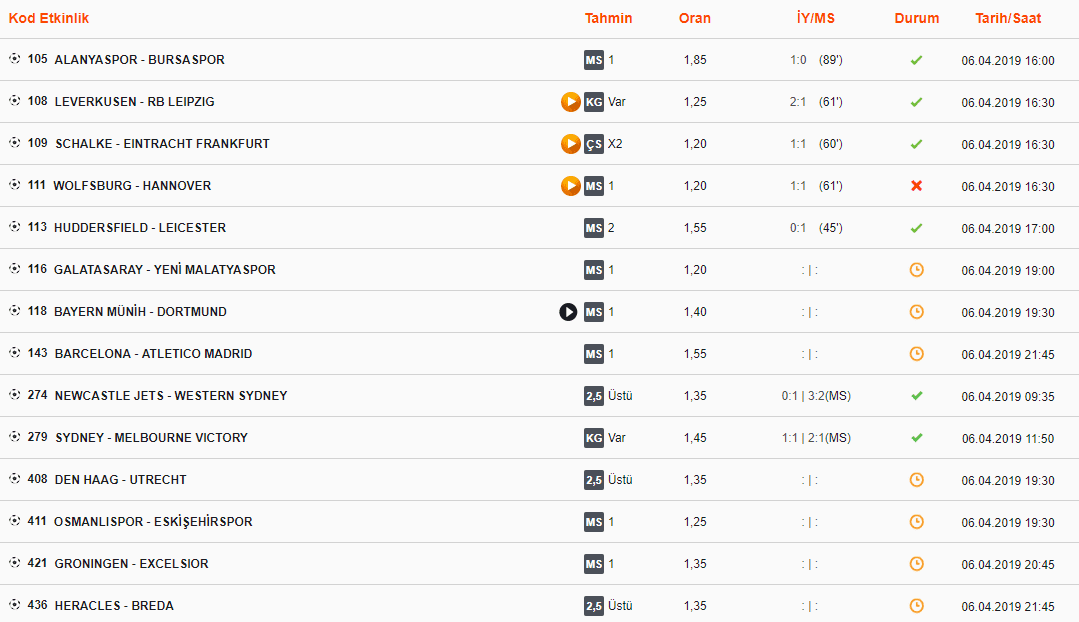Click date 06.04.2019 09:35 for Newcastle Jets
This screenshot has height=622, width=1079.
point(1008,396)
